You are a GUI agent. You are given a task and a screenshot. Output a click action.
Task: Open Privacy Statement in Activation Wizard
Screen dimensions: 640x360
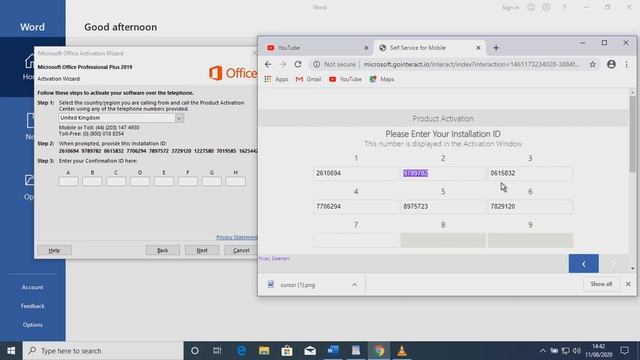click(237, 237)
